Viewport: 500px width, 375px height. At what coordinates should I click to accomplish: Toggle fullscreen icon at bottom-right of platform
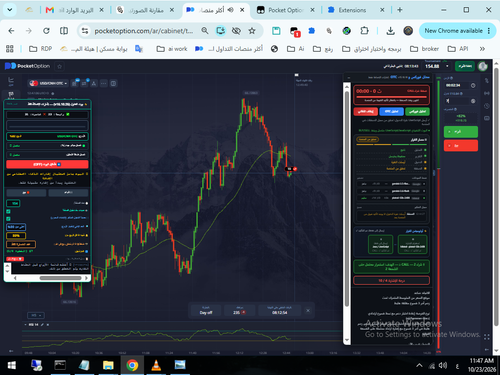tap(487, 337)
